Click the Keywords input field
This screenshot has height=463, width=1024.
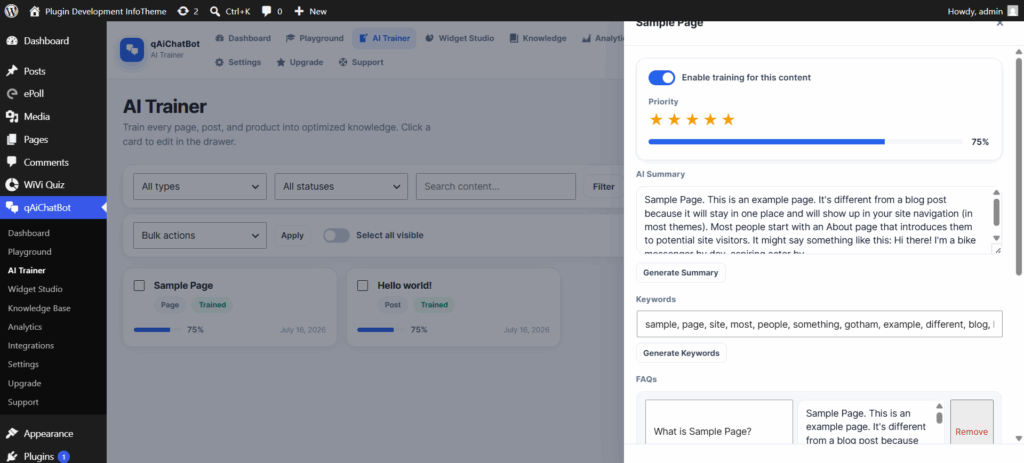coord(819,324)
